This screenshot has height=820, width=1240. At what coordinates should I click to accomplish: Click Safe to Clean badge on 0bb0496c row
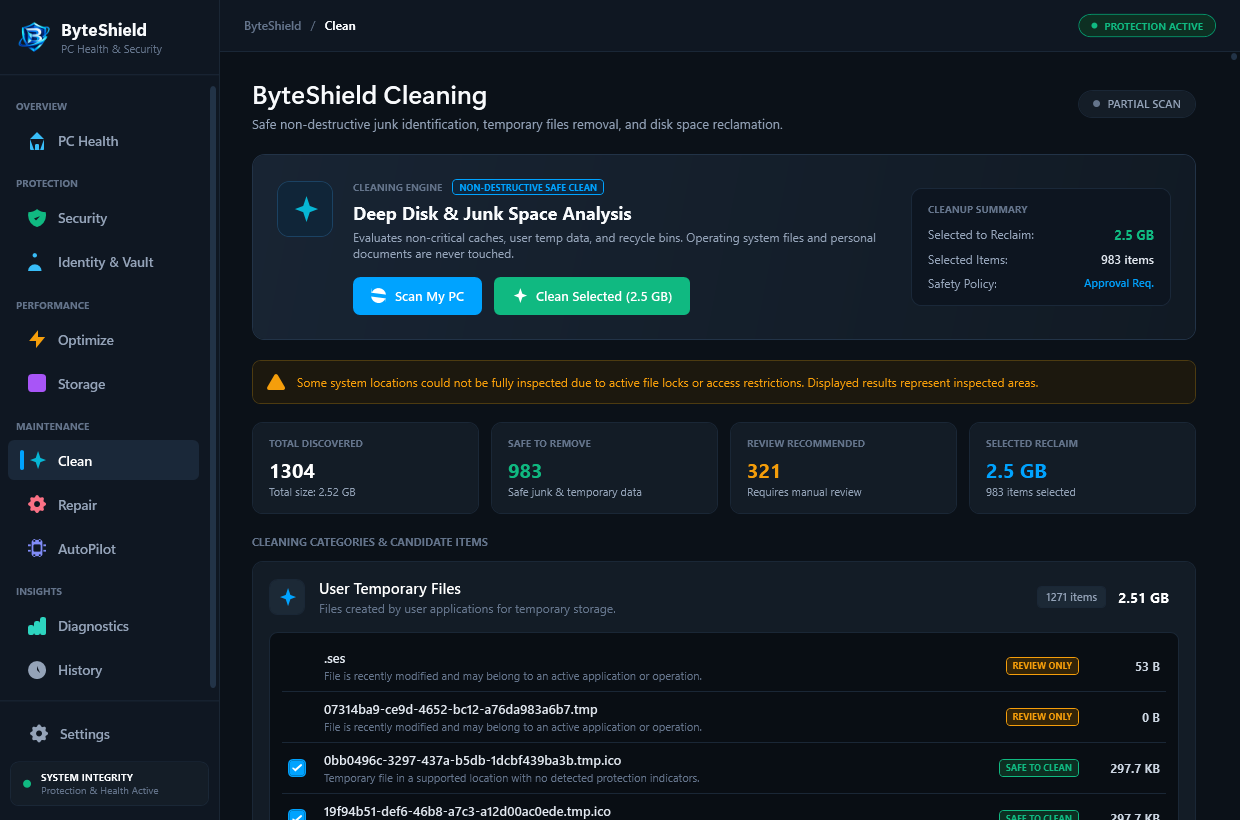(1039, 768)
